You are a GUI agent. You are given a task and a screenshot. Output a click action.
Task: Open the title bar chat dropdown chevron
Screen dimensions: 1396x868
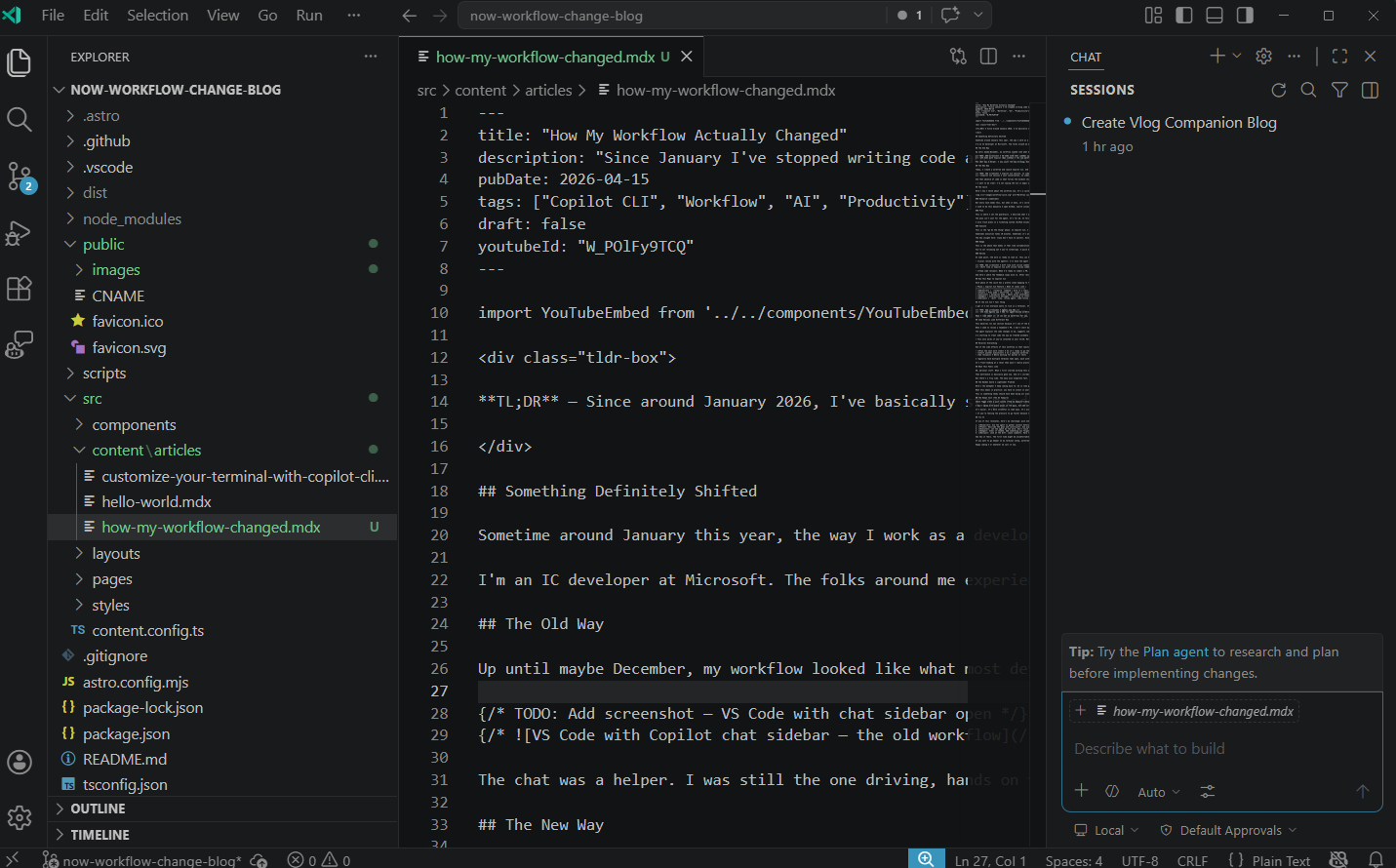coord(978,15)
